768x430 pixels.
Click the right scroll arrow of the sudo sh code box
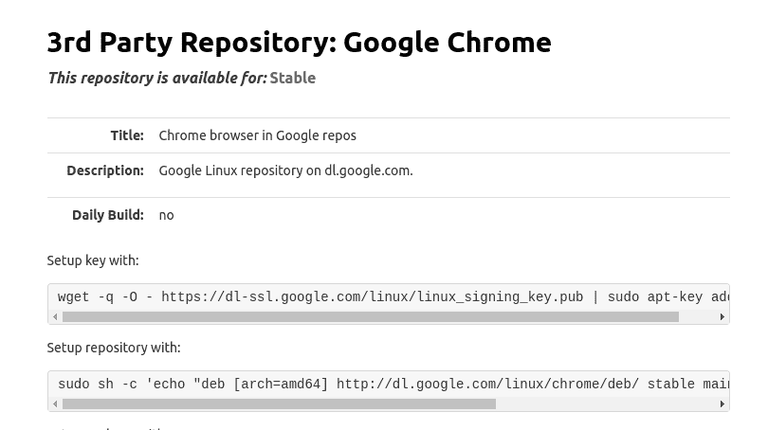[722, 404]
